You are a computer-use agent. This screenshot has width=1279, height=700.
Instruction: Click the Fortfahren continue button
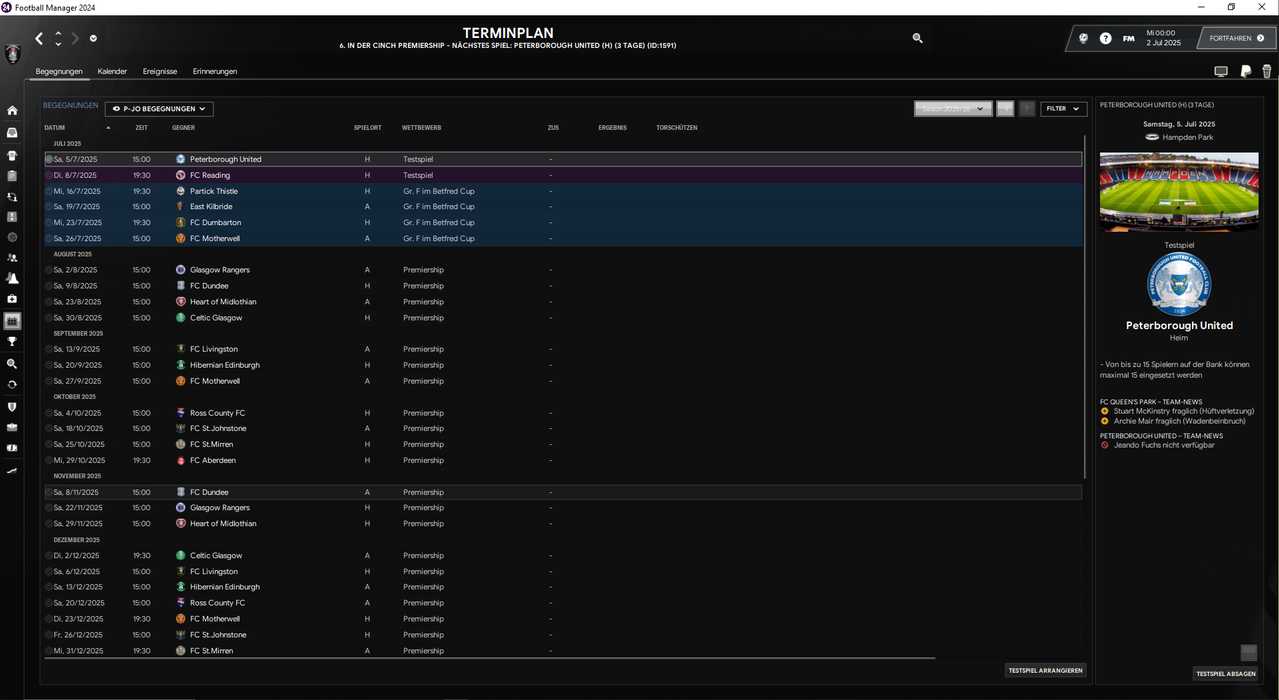coord(1236,39)
